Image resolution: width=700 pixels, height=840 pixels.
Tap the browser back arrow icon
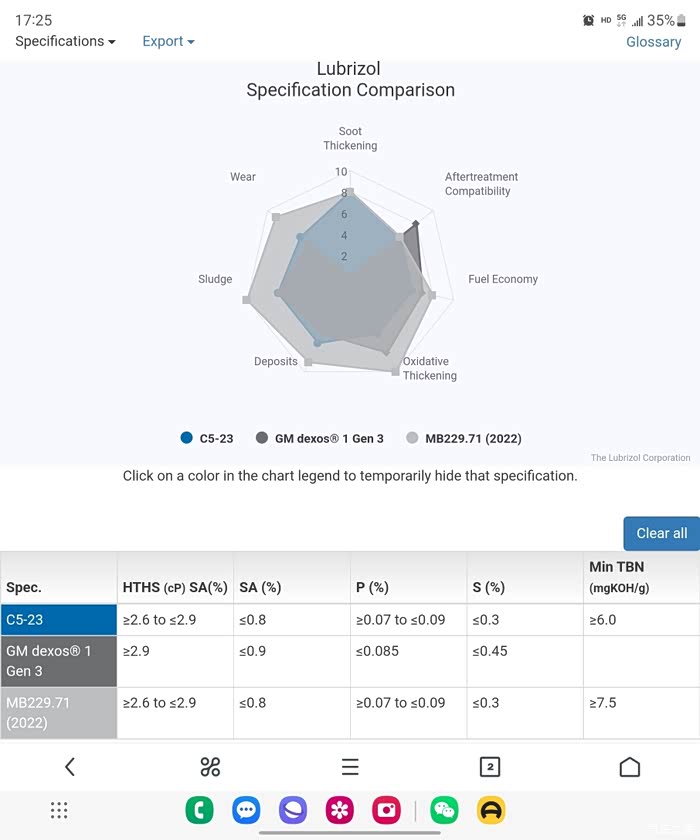(69, 767)
